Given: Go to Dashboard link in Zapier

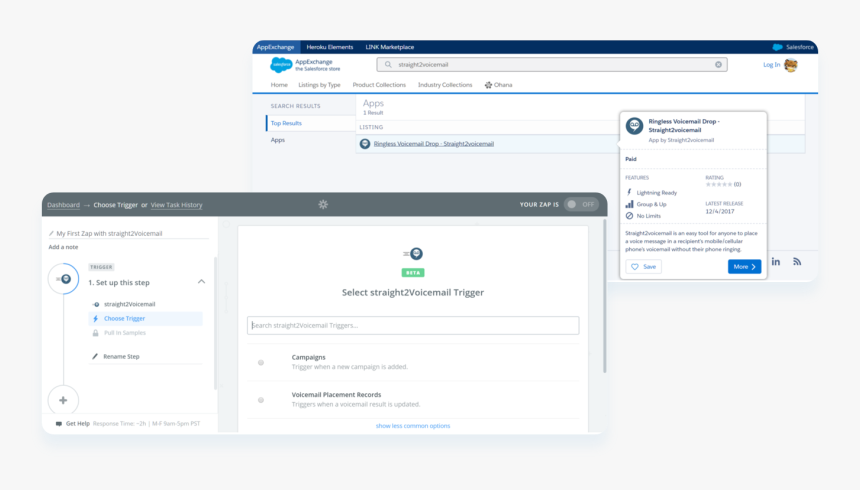Looking at the screenshot, I should pyautogui.click(x=63, y=205).
